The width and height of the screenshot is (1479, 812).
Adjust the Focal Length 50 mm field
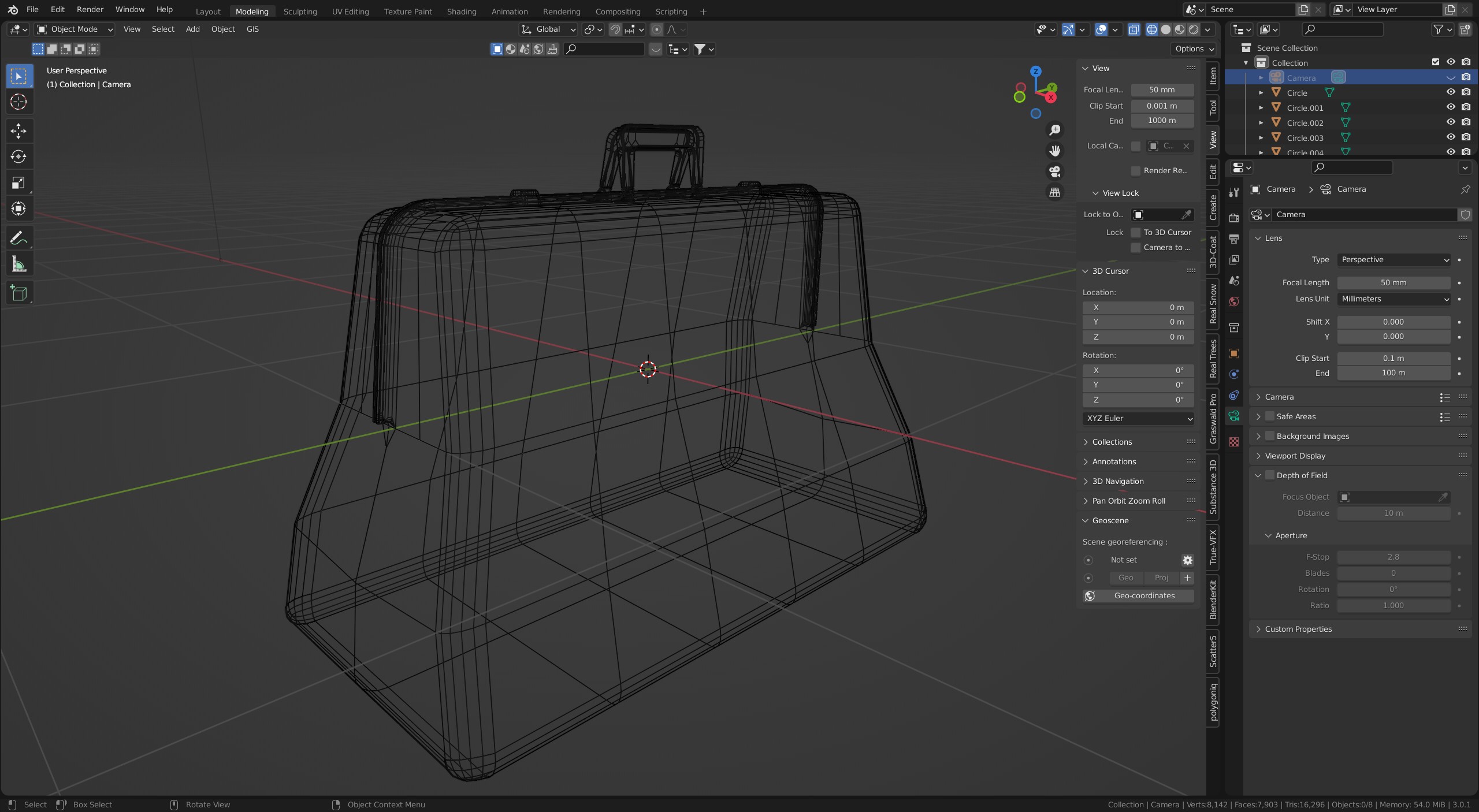tap(1393, 283)
